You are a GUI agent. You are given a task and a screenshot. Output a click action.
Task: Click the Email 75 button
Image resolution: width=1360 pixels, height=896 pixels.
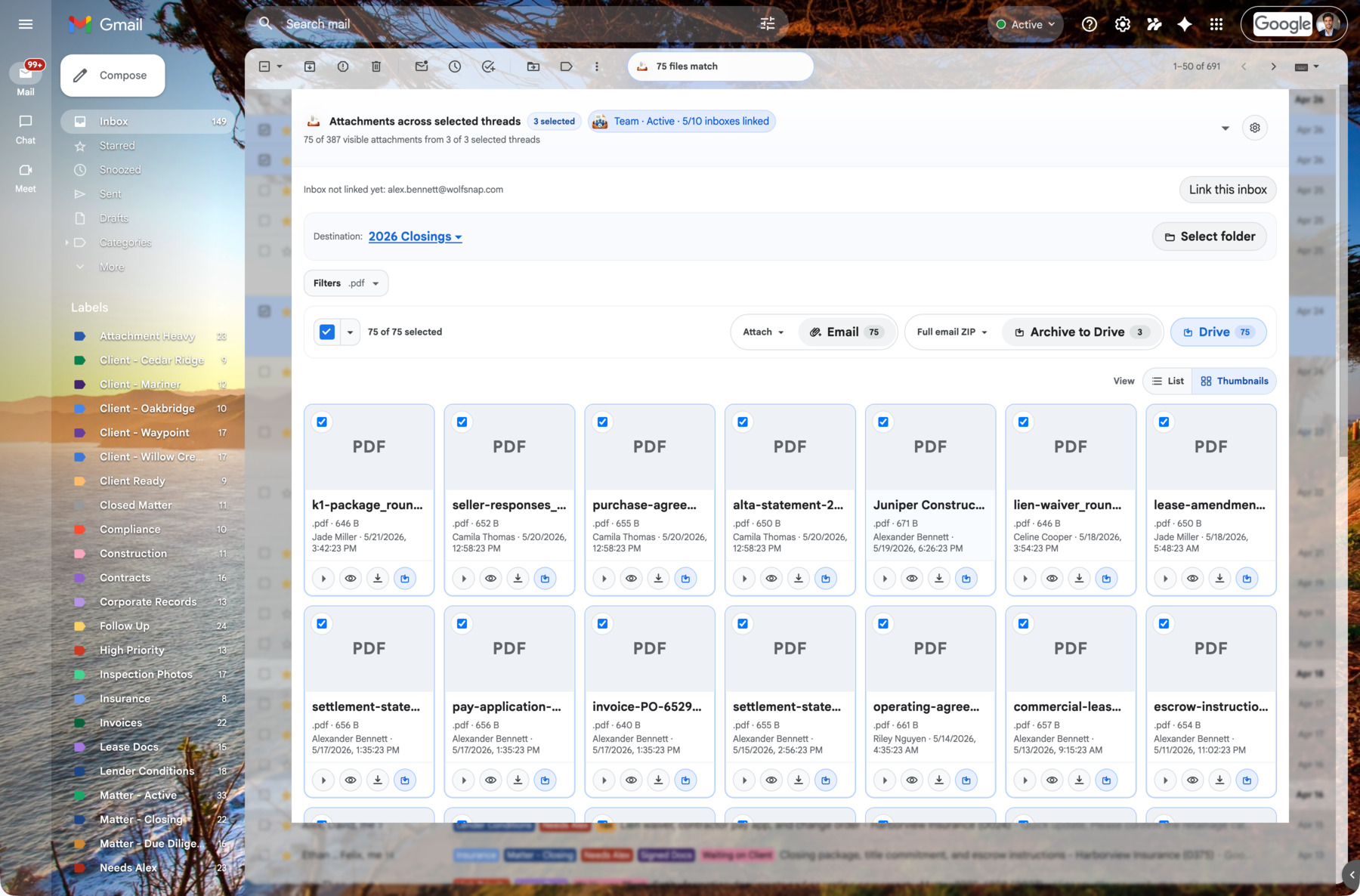[x=847, y=332]
